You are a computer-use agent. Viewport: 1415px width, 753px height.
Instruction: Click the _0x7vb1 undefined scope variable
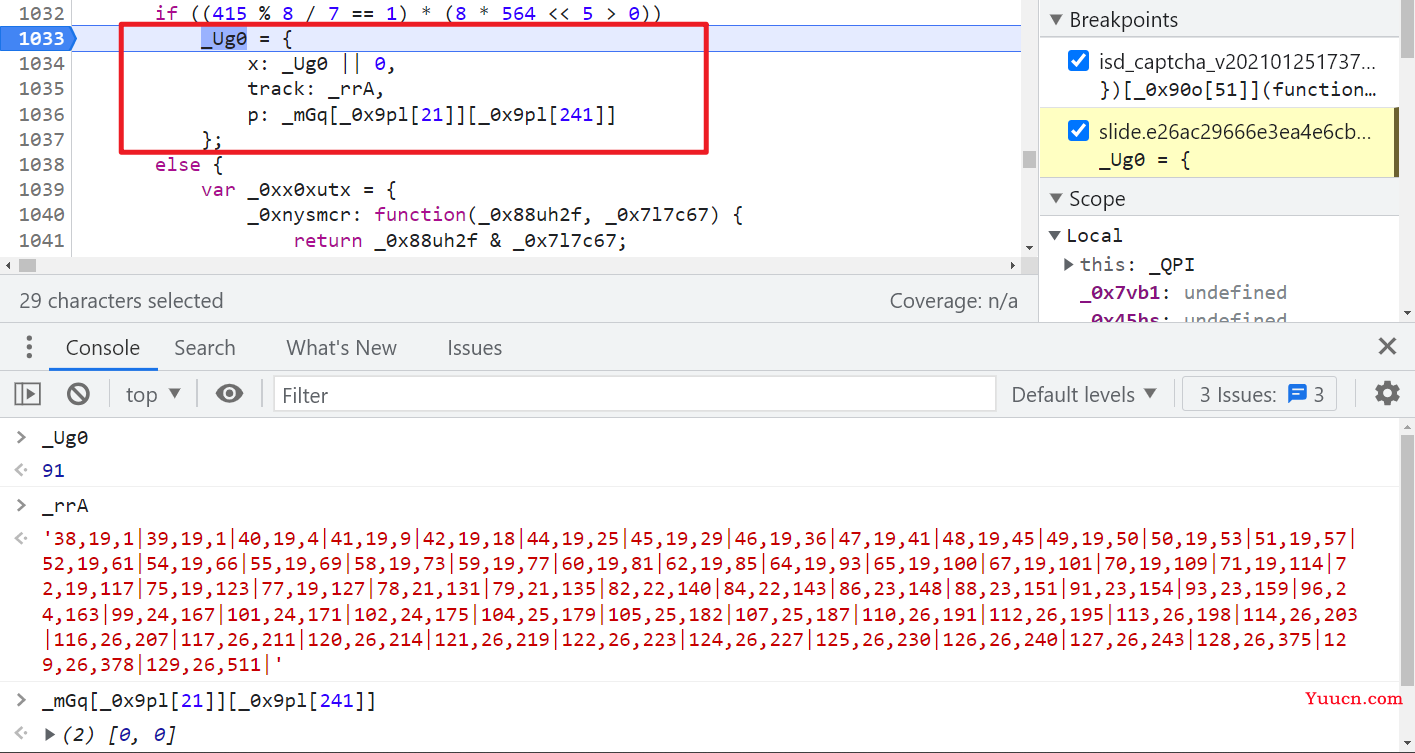coord(1182,292)
